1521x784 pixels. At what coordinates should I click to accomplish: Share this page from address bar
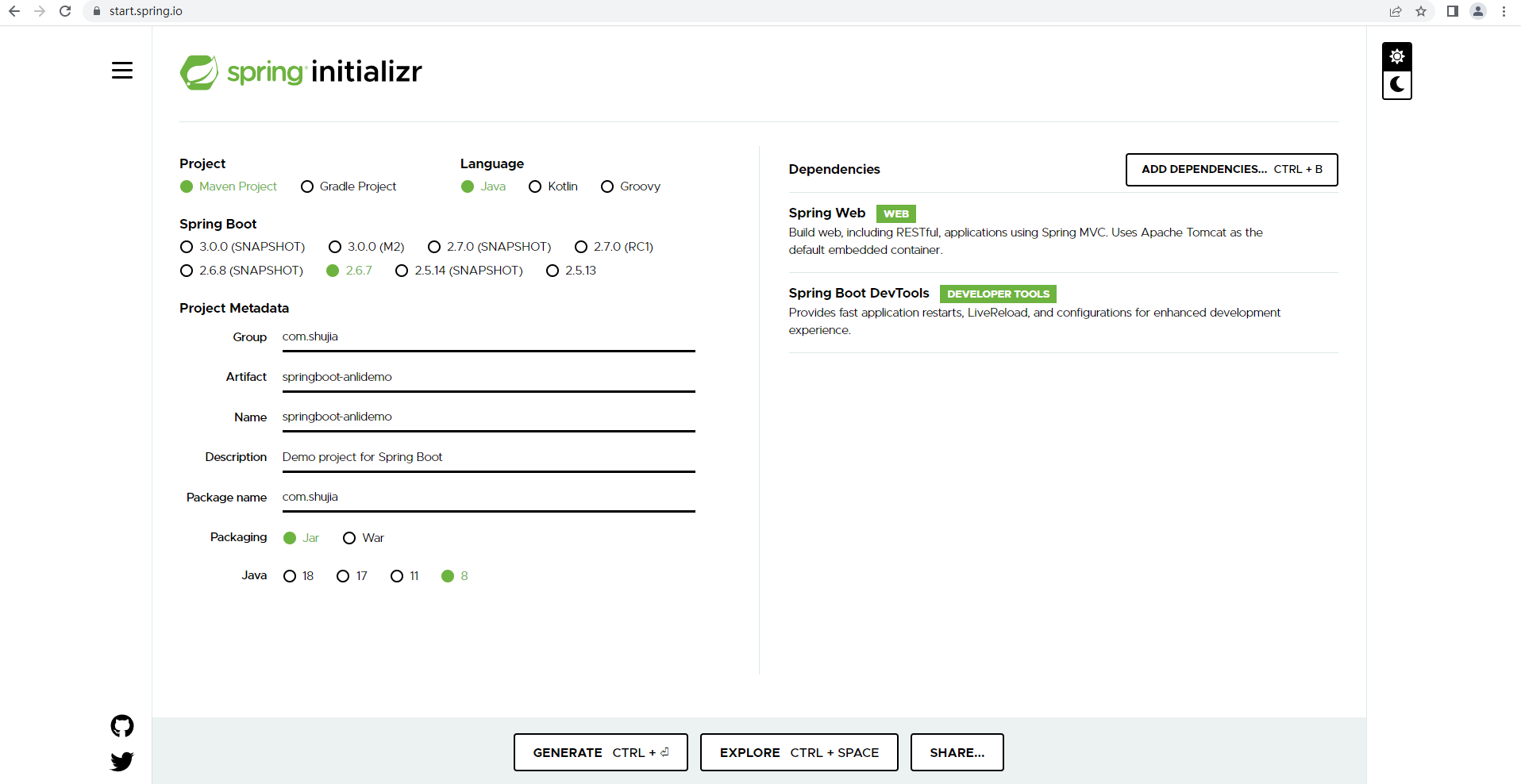tap(1396, 11)
